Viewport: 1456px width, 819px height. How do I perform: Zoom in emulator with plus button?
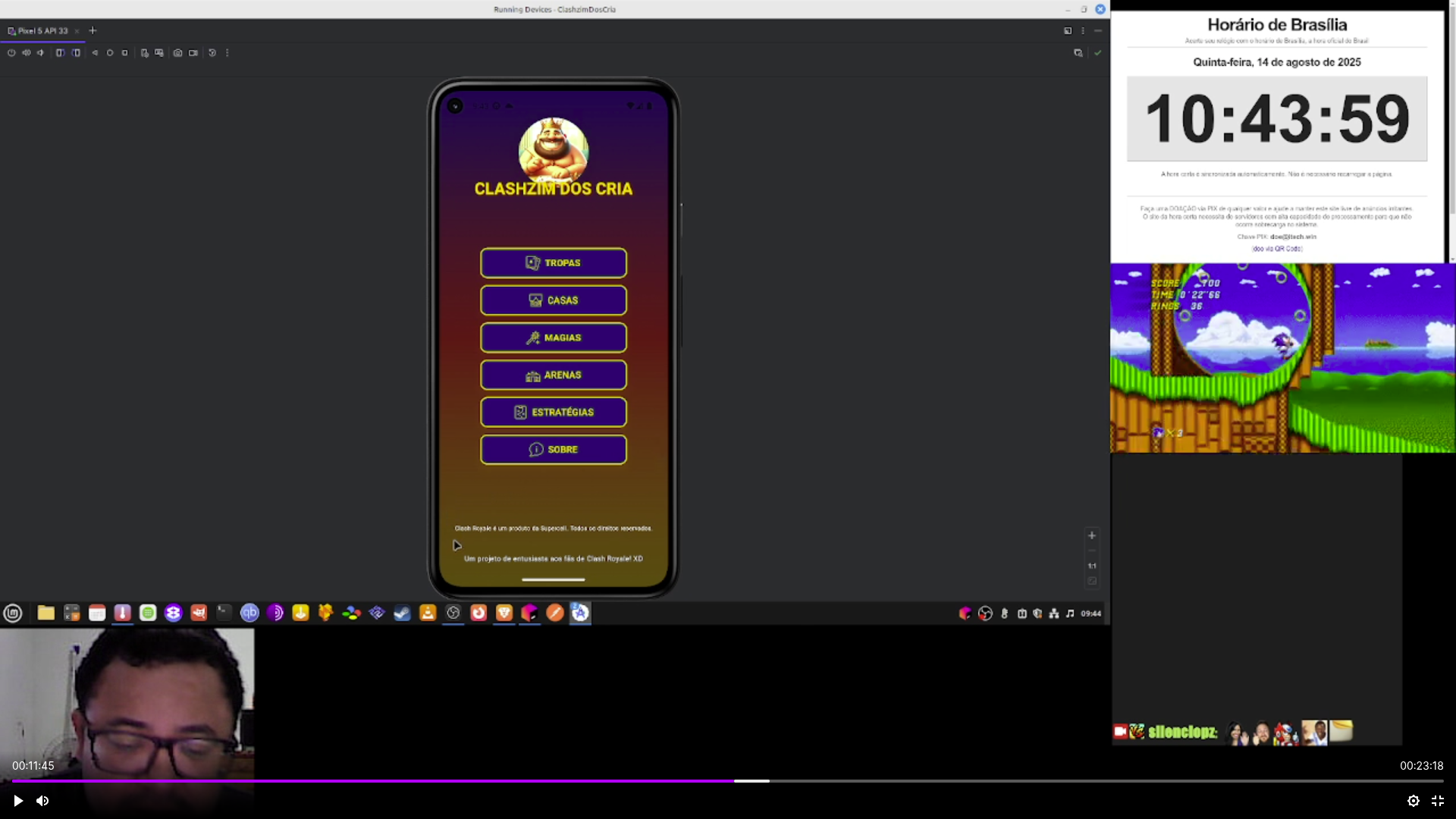pos(1092,535)
